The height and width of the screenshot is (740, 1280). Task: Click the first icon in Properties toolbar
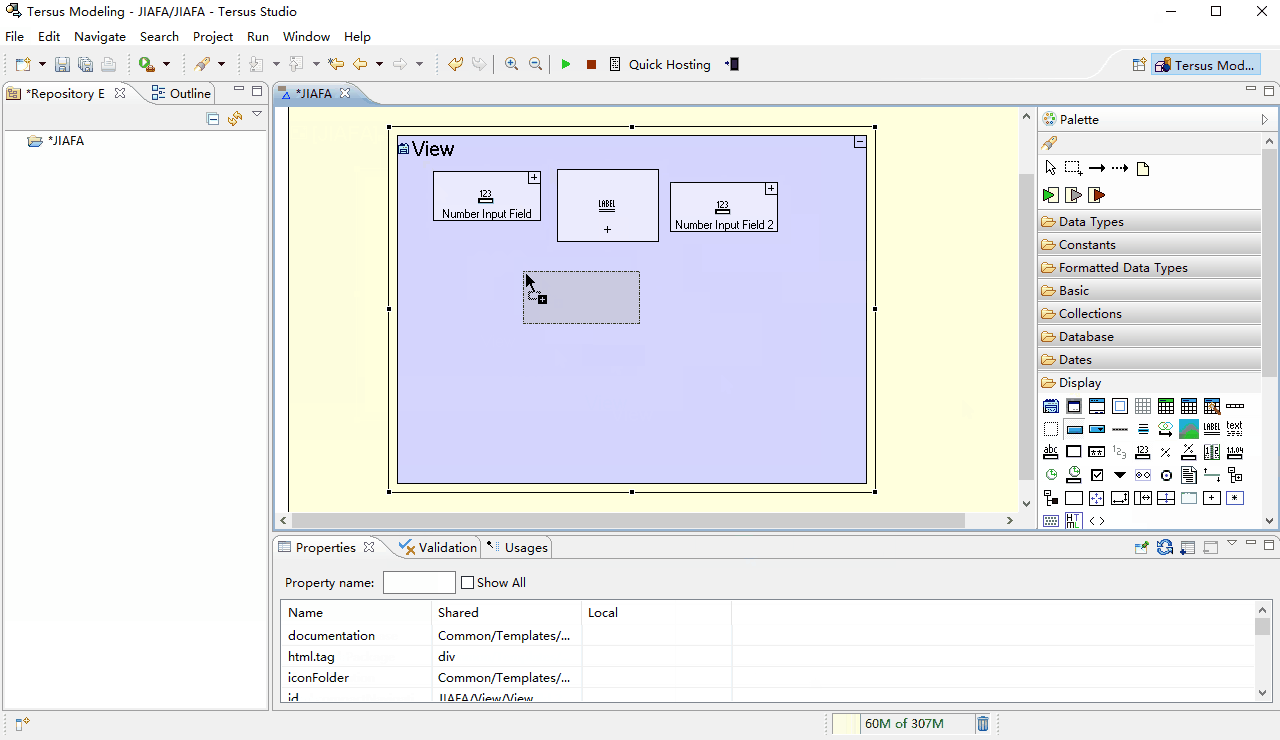1142,547
